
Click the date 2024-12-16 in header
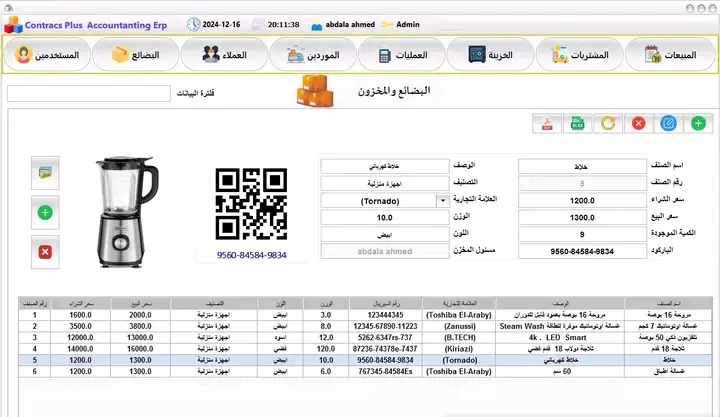(221, 24)
